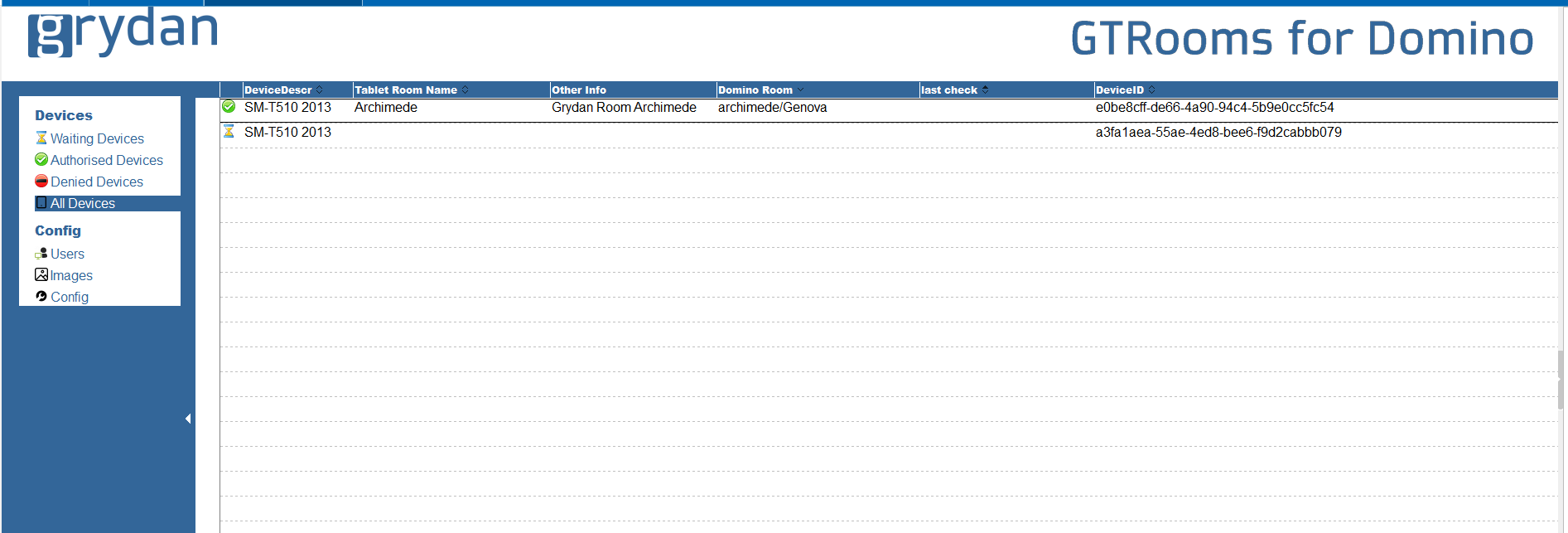Click the Archimede tablet room name cell

pos(386,107)
